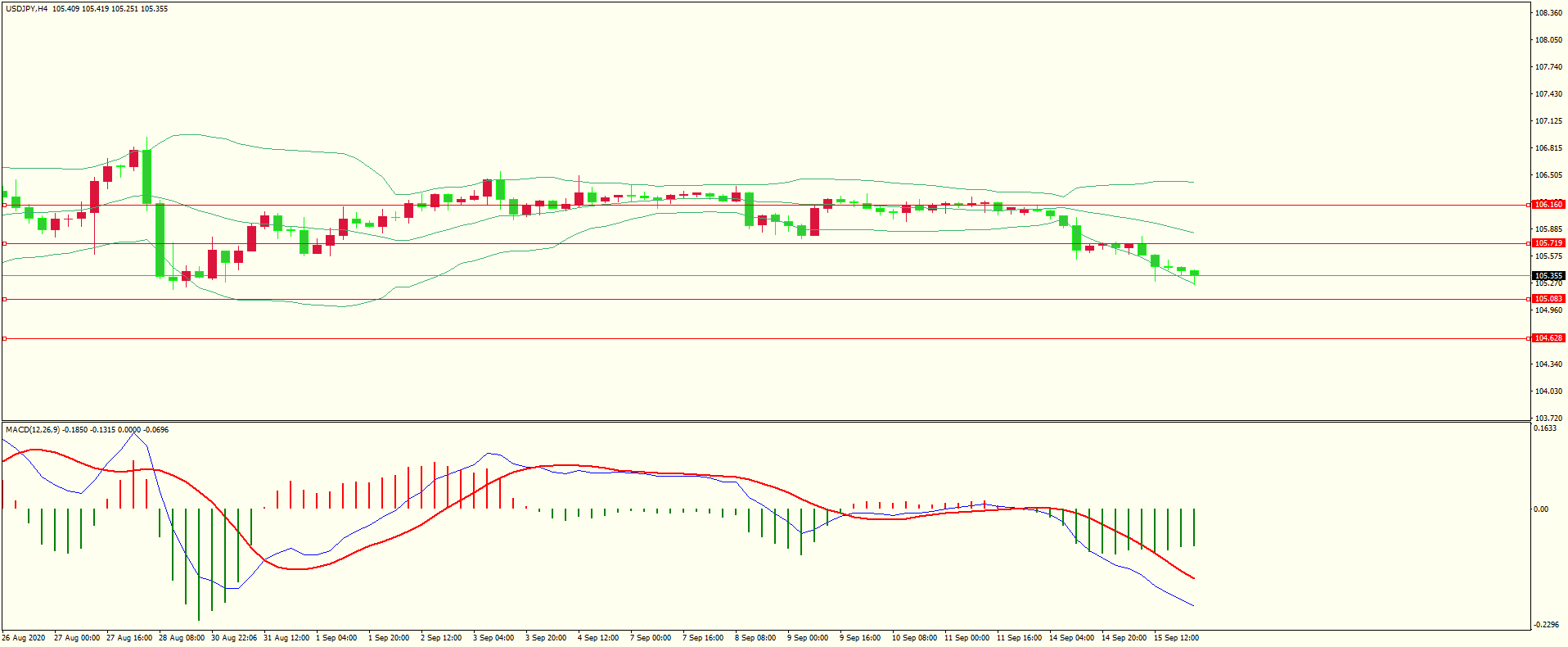Click the 7 Sep 00:00 time label
This screenshot has height=647, width=1568.
coord(651,638)
